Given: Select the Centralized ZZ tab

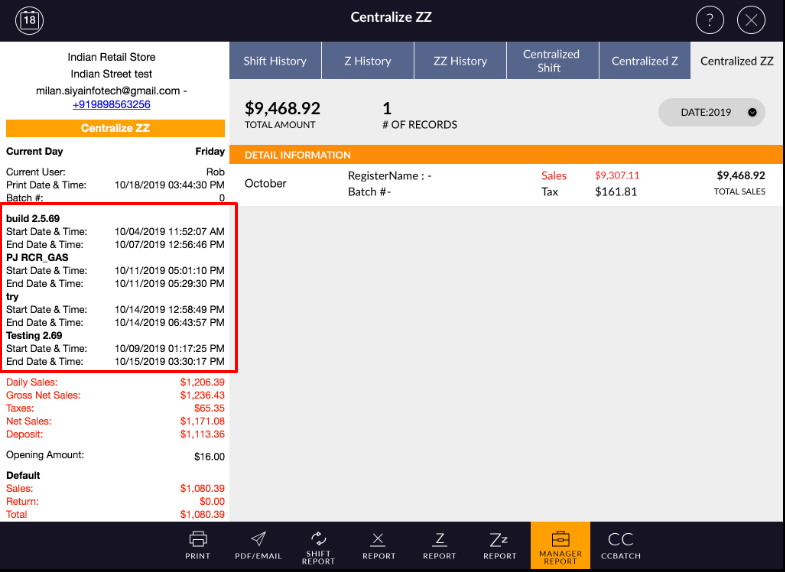Looking at the screenshot, I should (x=737, y=61).
